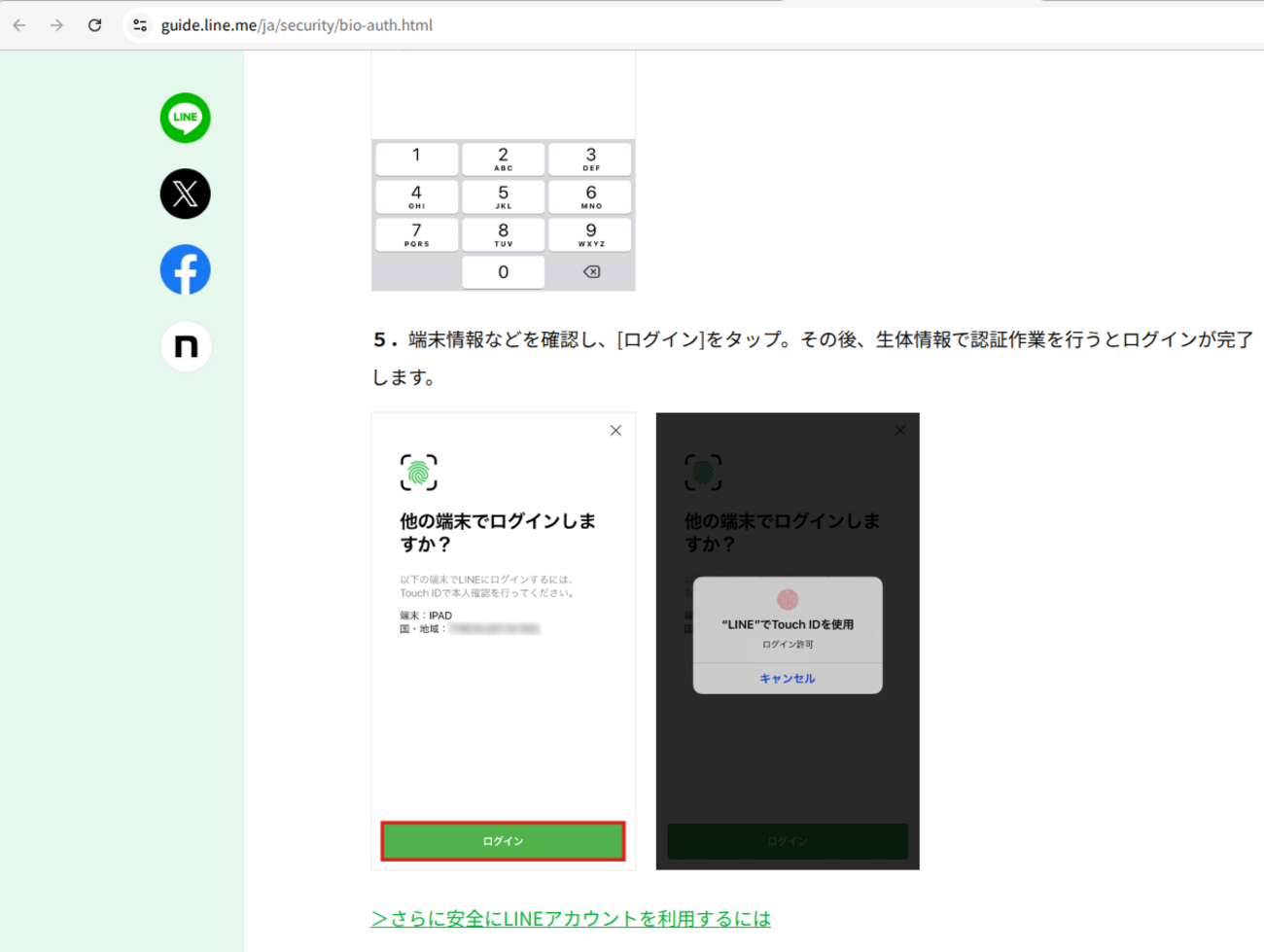This screenshot has width=1264, height=952.
Task: Share this page on X
Action: coord(185,194)
